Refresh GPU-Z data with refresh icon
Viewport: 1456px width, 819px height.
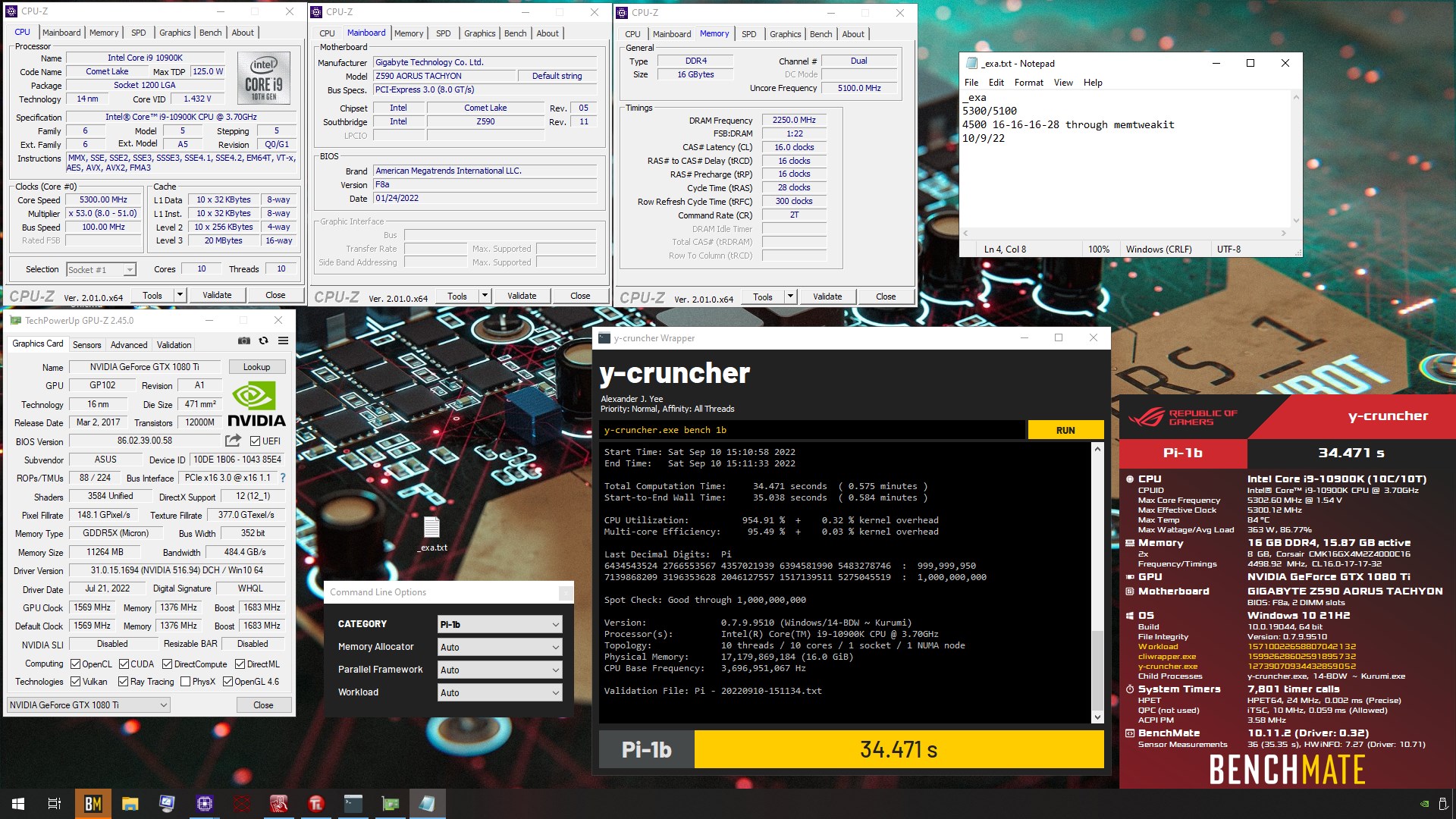[263, 341]
